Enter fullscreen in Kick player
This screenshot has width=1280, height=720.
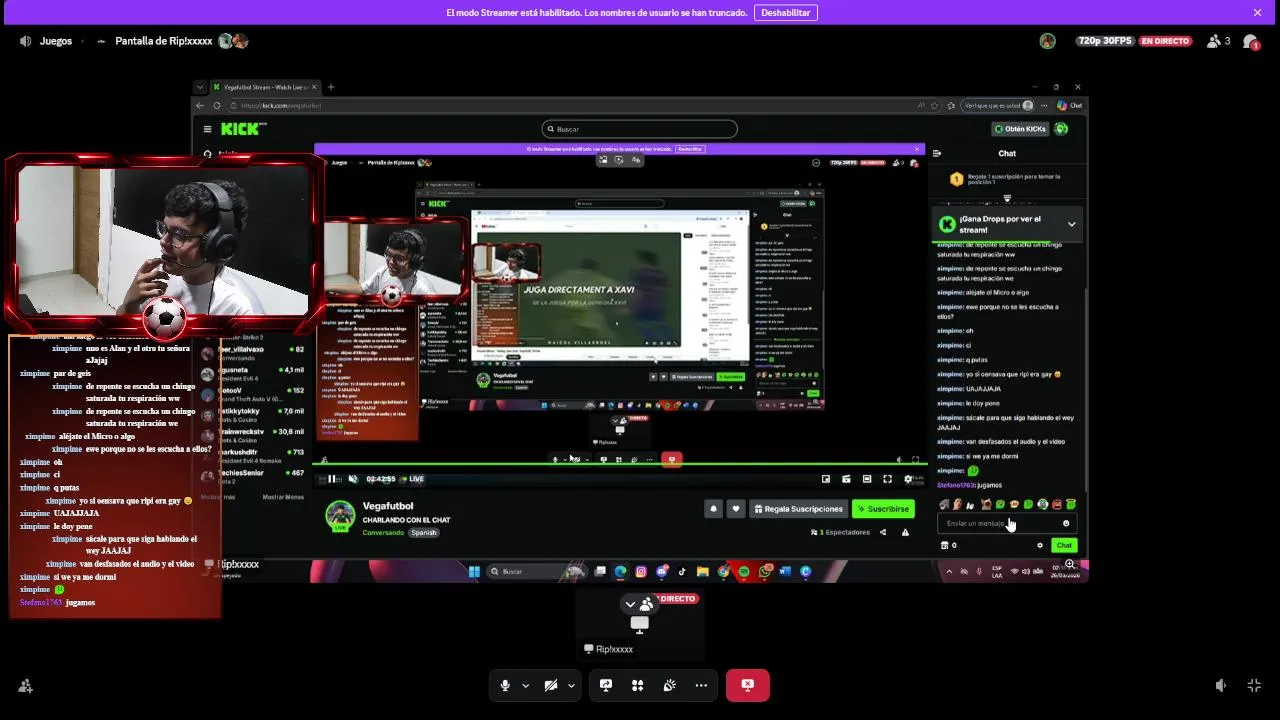pos(887,479)
